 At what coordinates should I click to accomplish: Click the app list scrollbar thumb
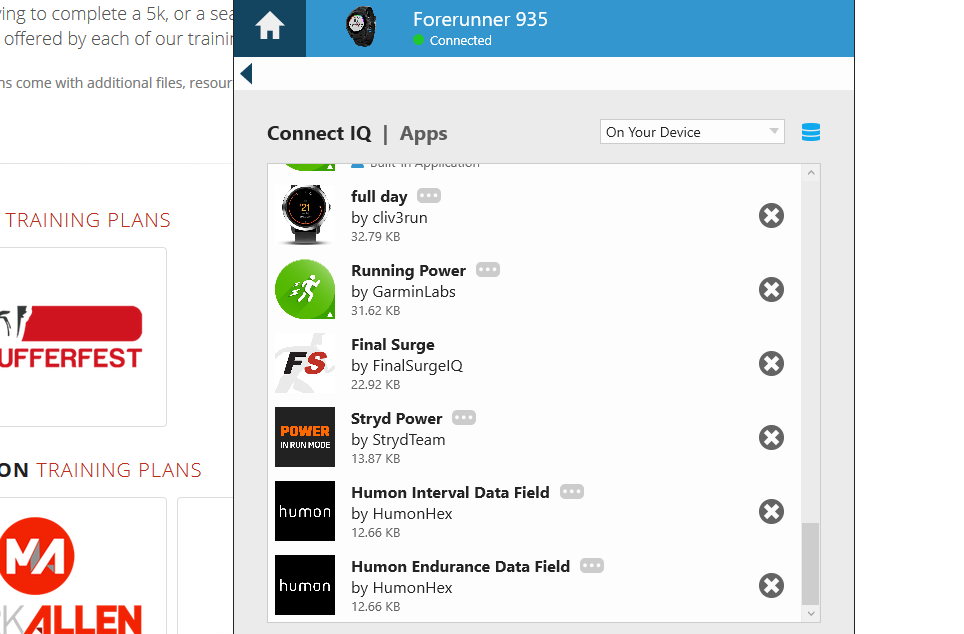(x=811, y=564)
